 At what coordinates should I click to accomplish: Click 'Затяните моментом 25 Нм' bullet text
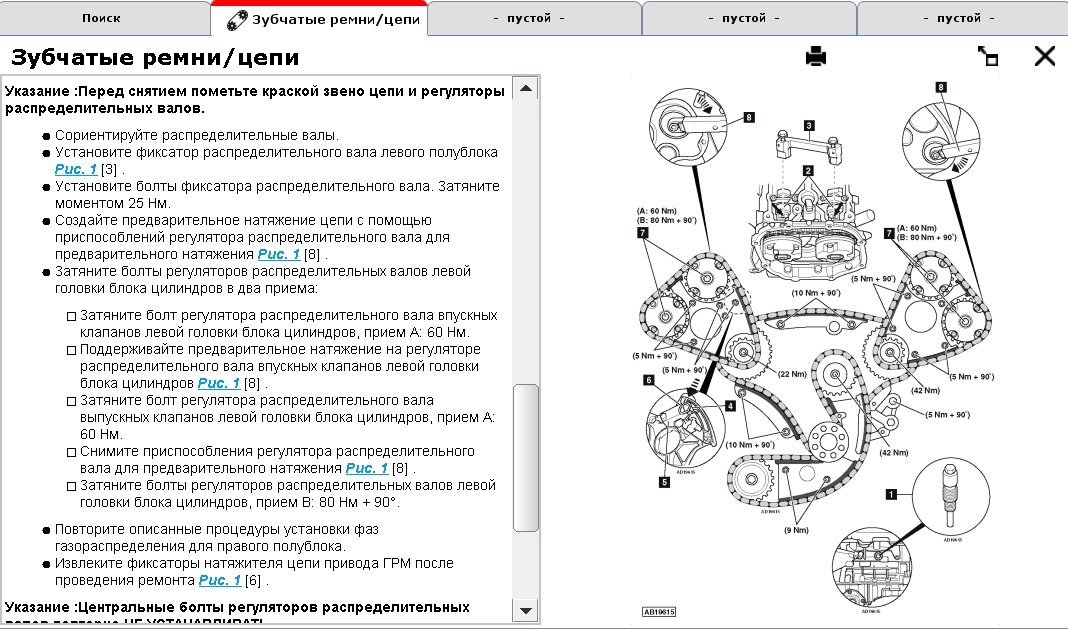coord(277,194)
